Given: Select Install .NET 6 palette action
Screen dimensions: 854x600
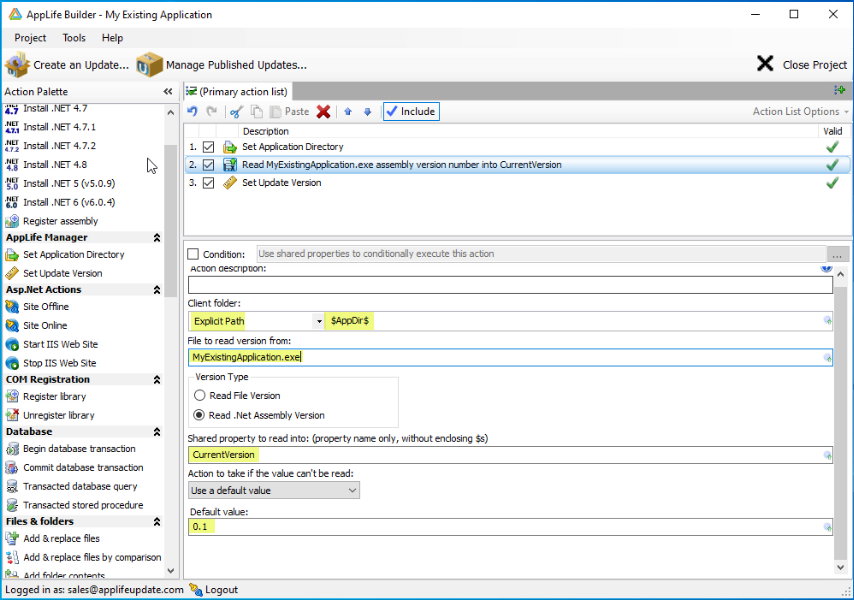Looking at the screenshot, I should (x=60, y=203).
